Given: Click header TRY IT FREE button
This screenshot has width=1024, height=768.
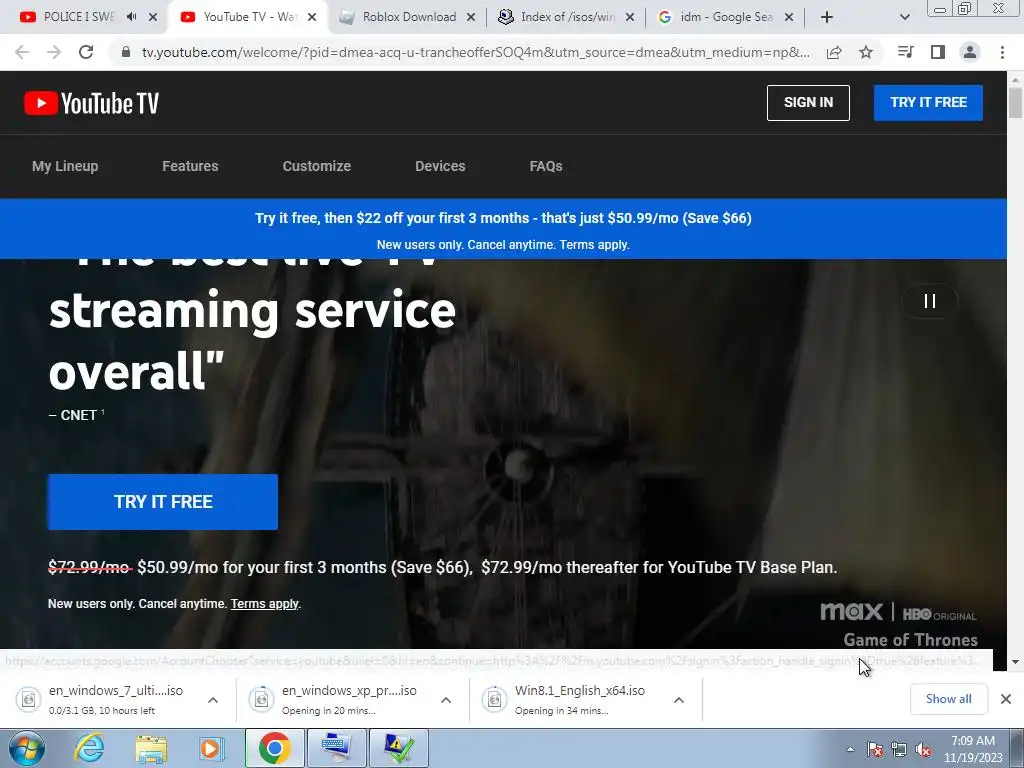Looking at the screenshot, I should click(x=928, y=103).
